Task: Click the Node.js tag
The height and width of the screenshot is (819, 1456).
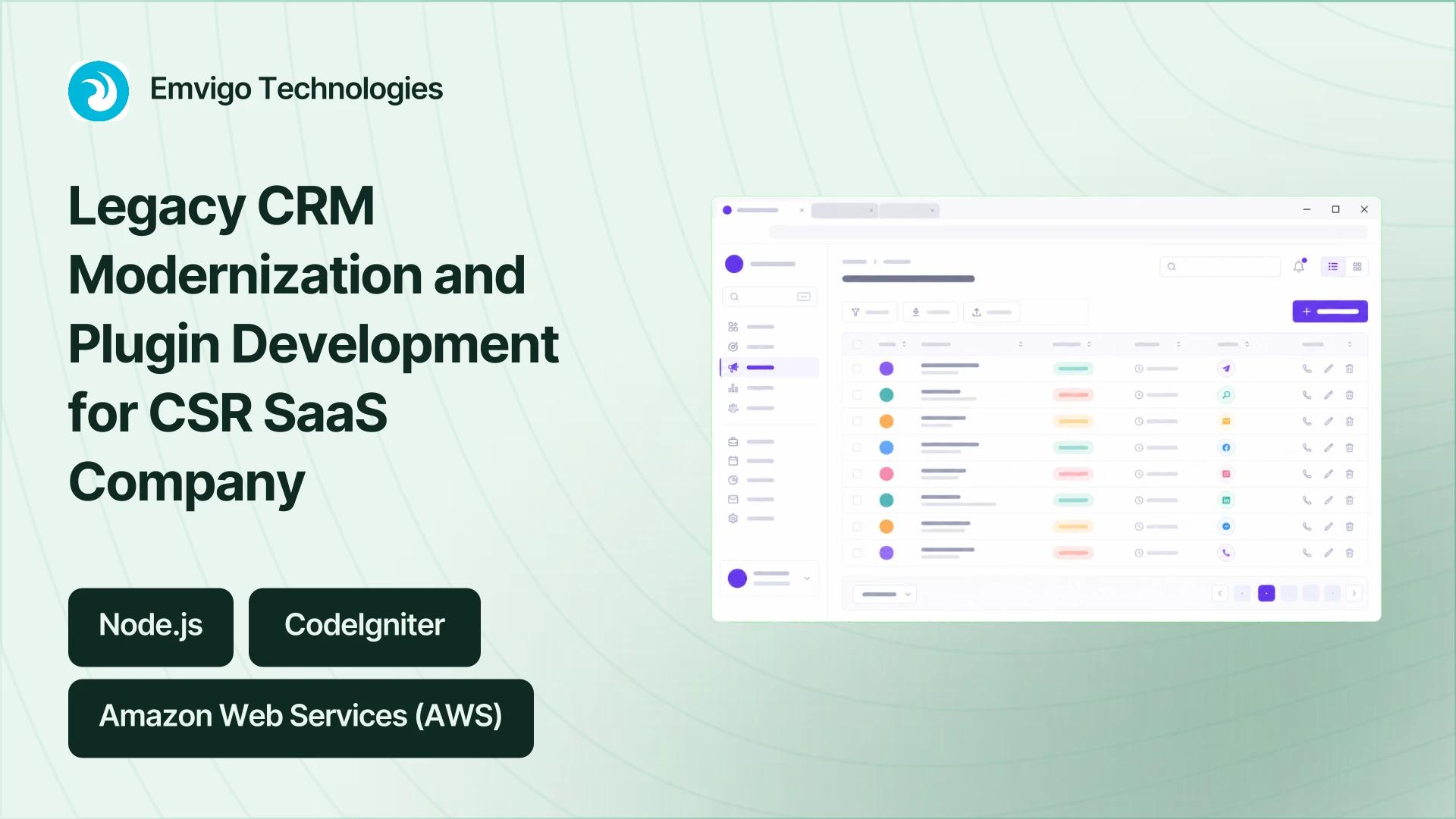Action: pos(151,627)
